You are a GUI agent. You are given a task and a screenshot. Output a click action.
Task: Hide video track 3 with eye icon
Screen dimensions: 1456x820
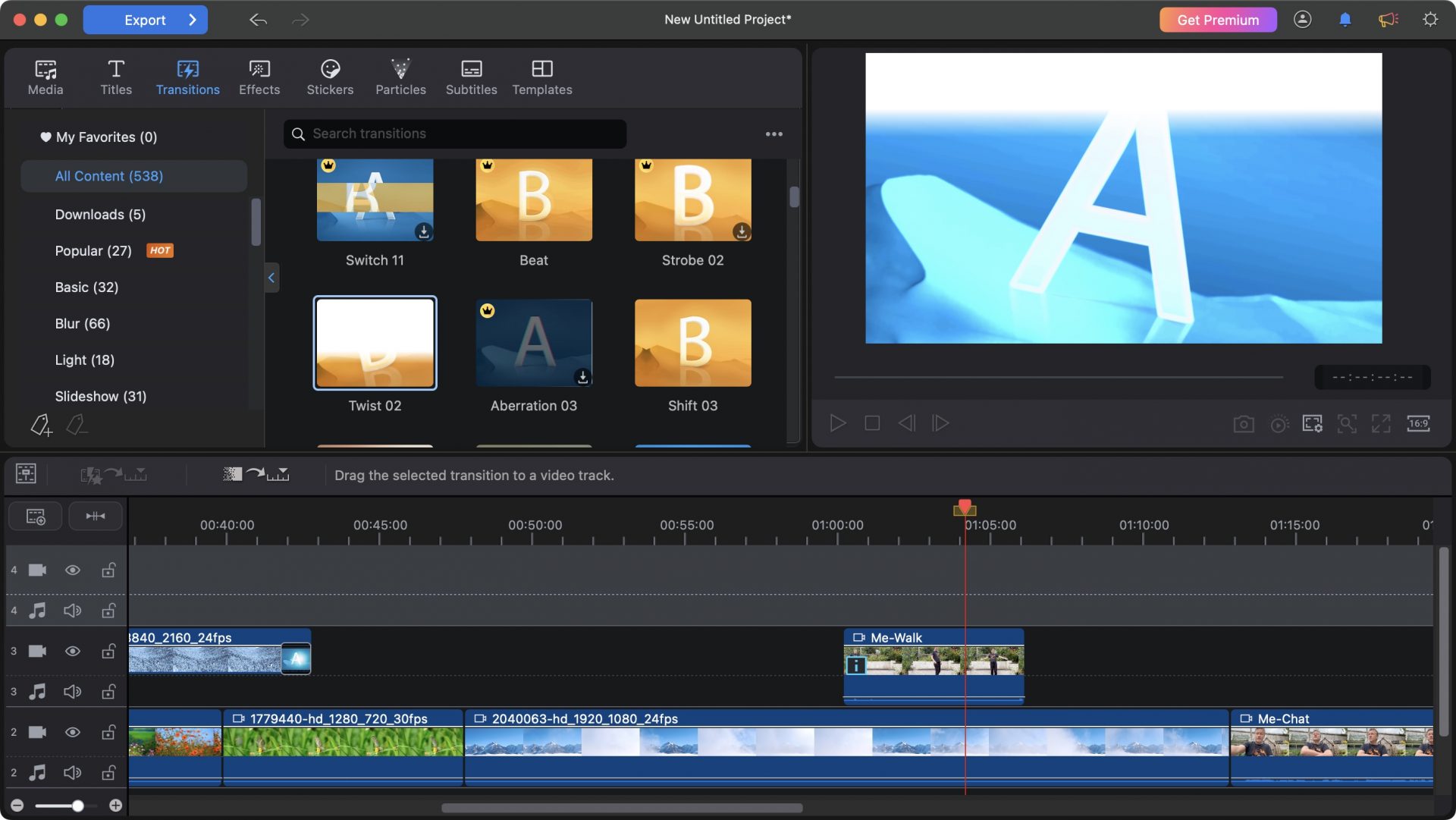73,652
